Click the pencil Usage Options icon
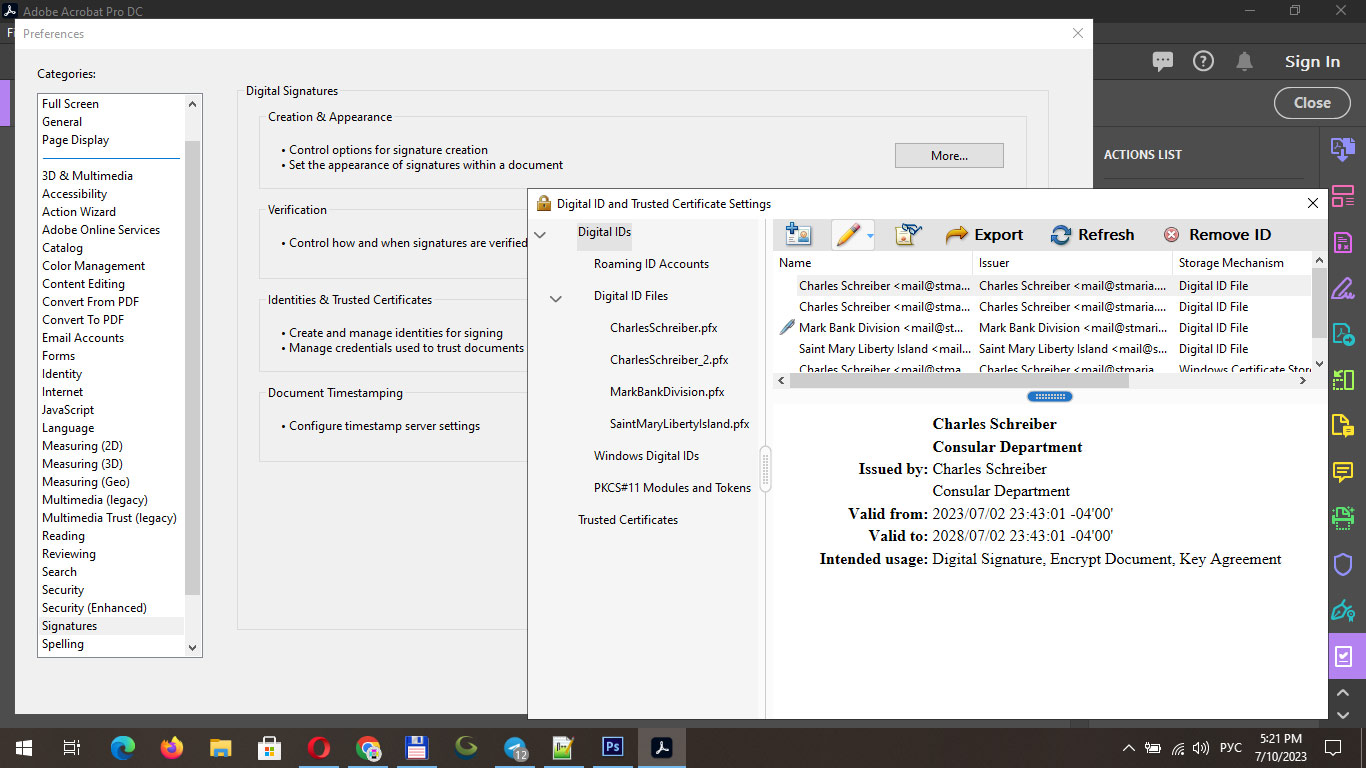 click(846, 234)
